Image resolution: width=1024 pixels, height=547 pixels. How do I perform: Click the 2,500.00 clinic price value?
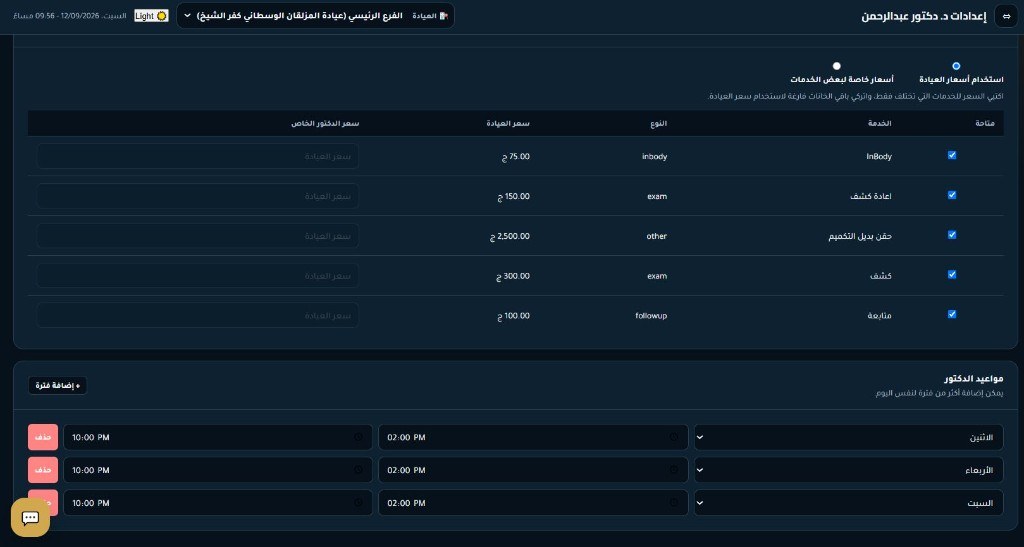[510, 236]
